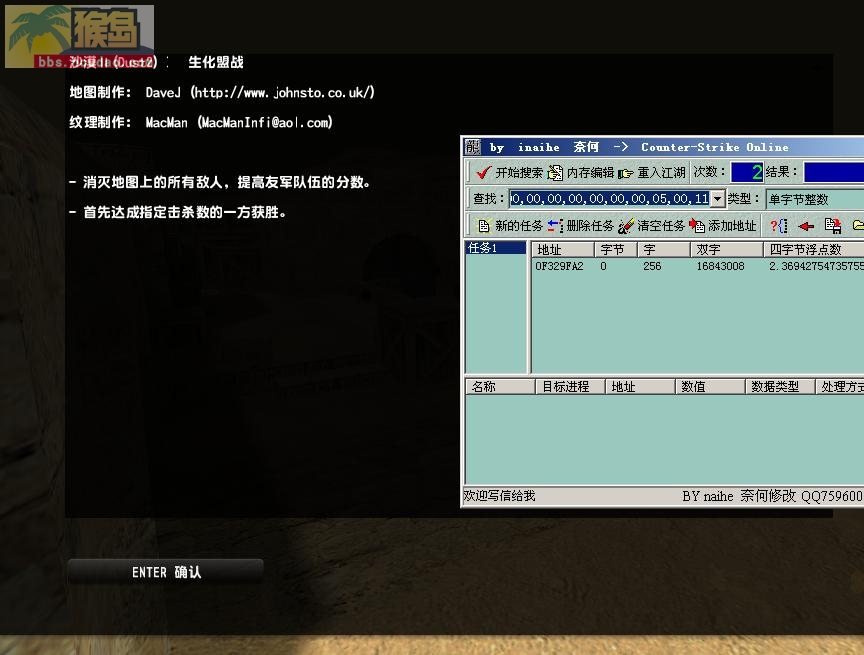864x655 pixels.
Task: Click the yellow folder icon in the toolbar
Action: (x=858, y=225)
